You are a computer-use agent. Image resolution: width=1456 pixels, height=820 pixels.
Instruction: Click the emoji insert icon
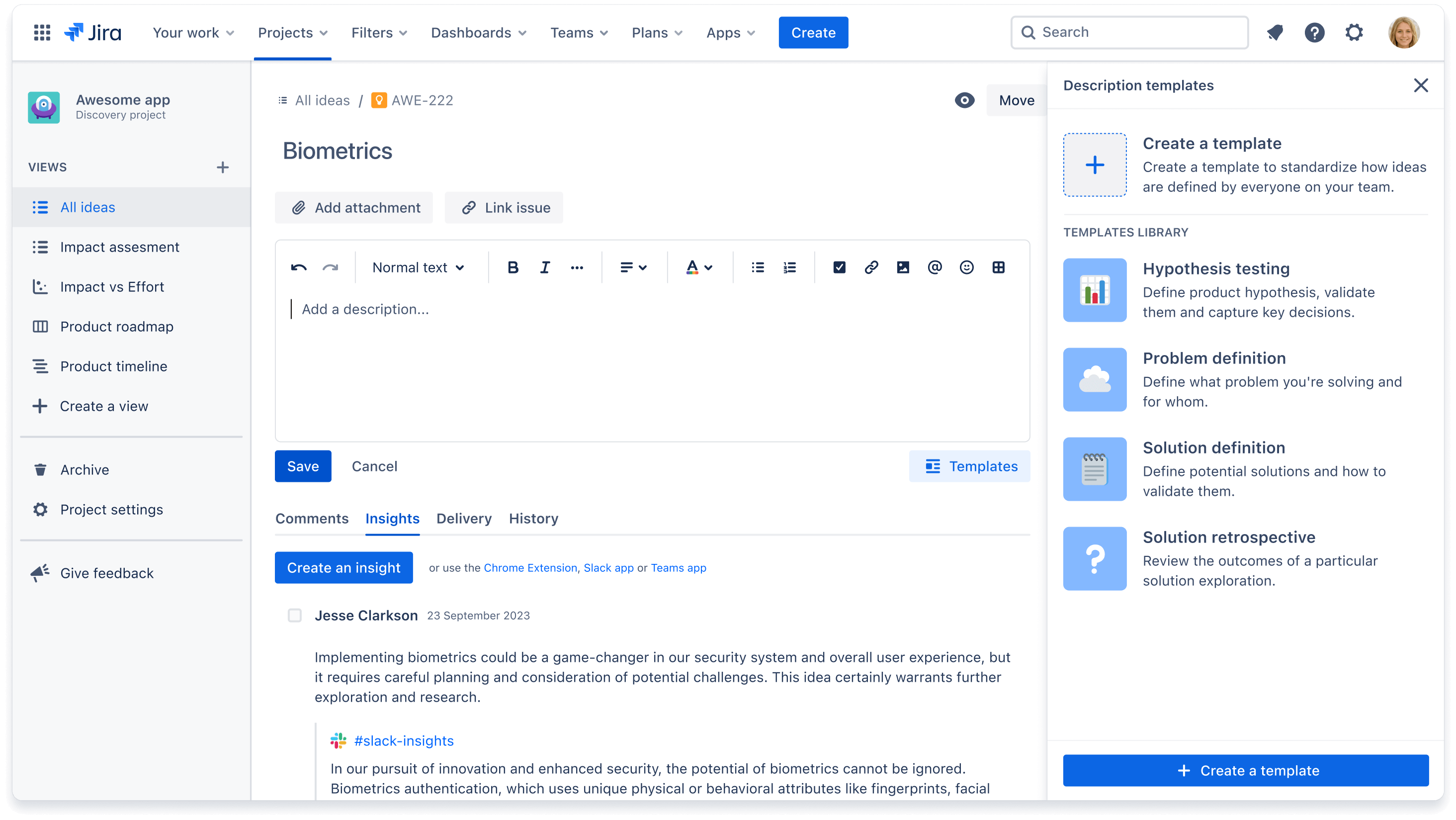(965, 267)
